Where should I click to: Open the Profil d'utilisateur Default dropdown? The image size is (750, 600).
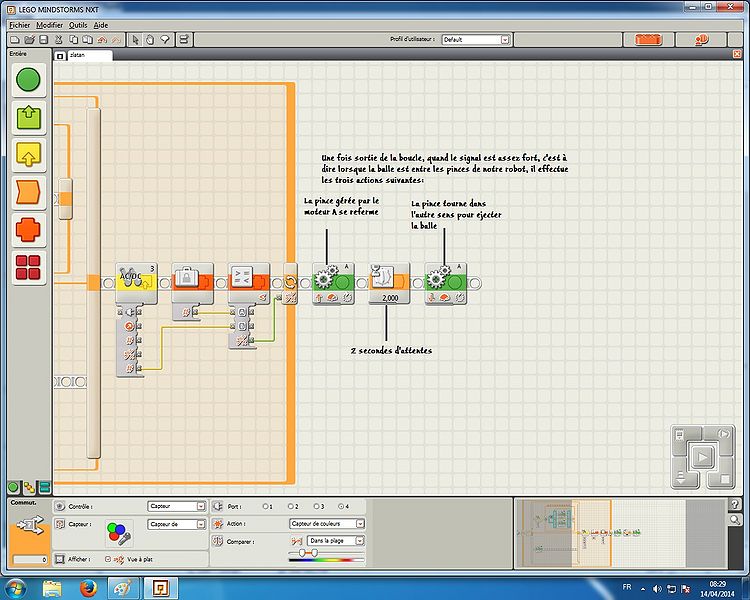(504, 39)
